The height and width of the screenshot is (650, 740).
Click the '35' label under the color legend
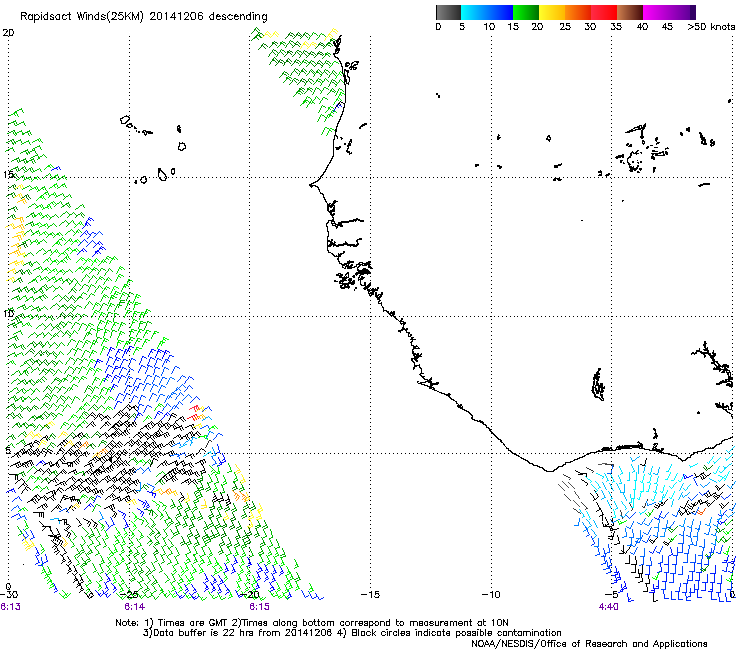[616, 27]
